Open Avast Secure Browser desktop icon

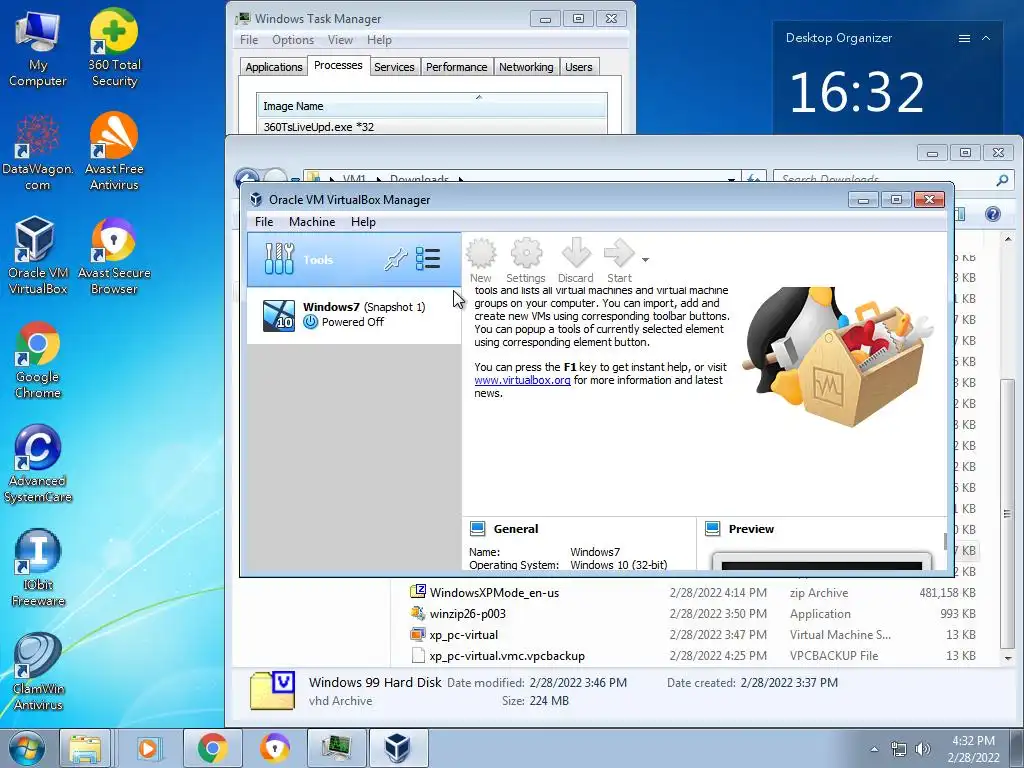click(114, 257)
